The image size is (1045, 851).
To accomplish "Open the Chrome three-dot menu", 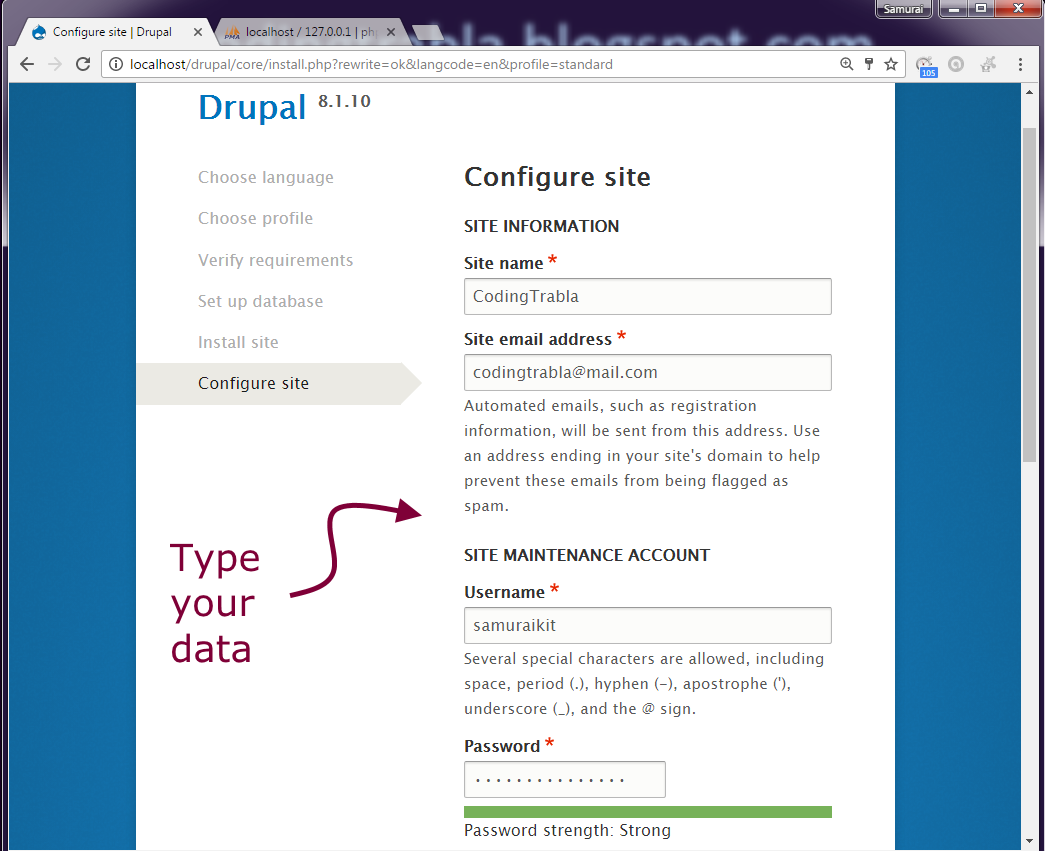I will (1020, 64).
